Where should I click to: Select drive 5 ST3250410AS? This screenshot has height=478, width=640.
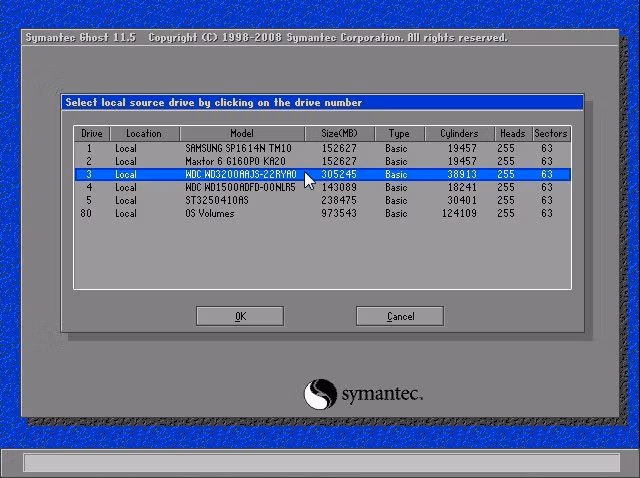tap(322, 200)
